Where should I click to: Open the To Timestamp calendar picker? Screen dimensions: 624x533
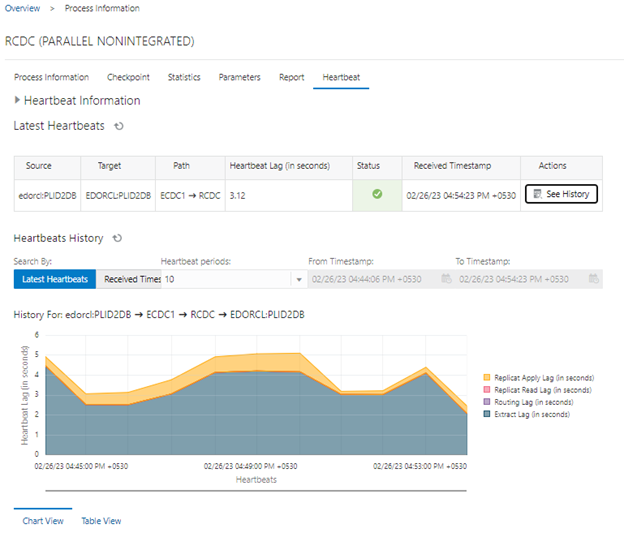coord(594,279)
